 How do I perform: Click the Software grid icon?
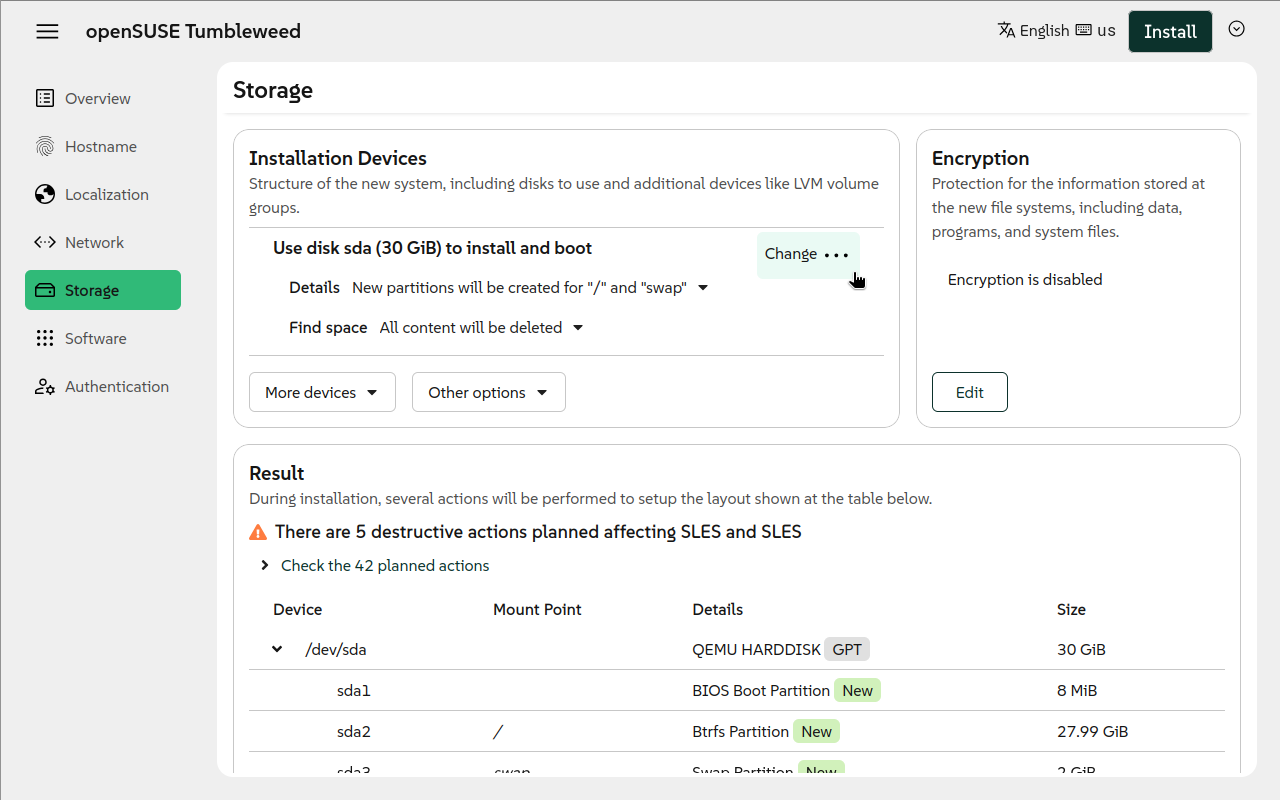(x=45, y=339)
